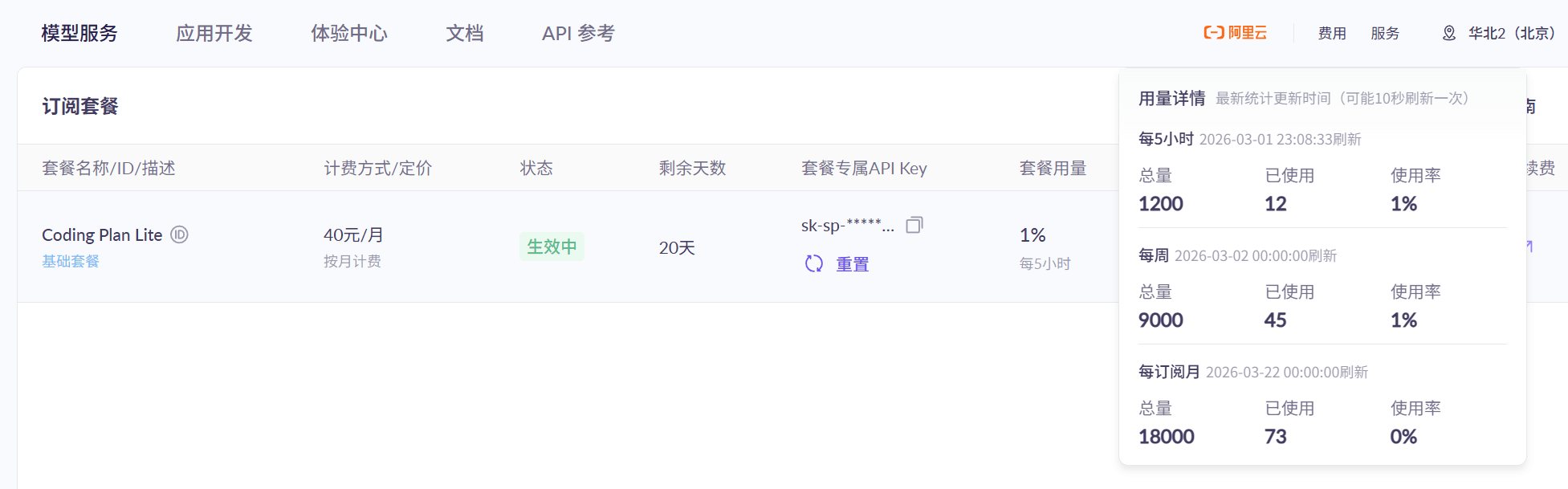Screen dimensions: 1568x489
Task: Click the purple arrow icon right of the usage popup
Action: click(x=1530, y=246)
